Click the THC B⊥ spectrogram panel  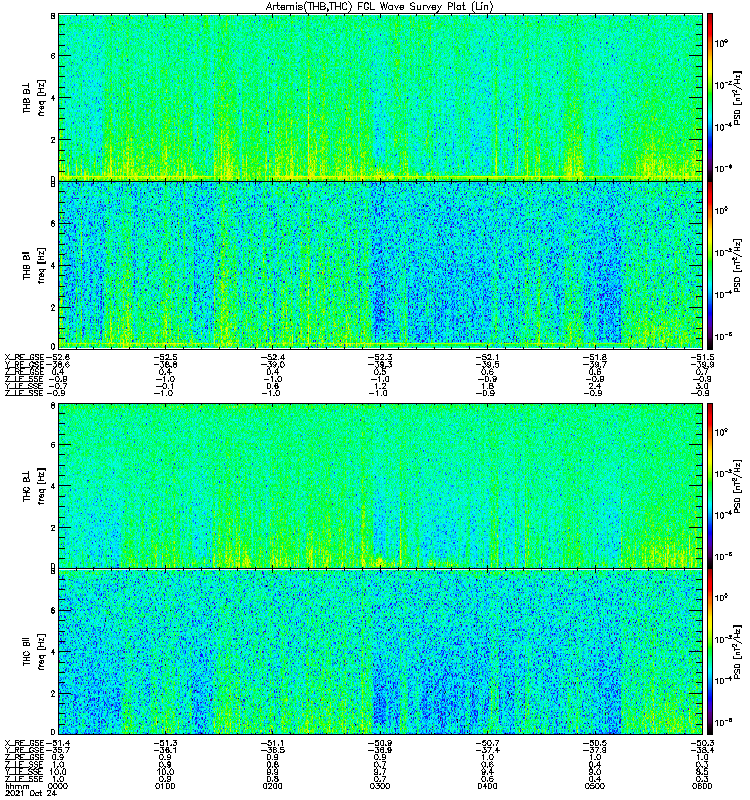coord(380,486)
